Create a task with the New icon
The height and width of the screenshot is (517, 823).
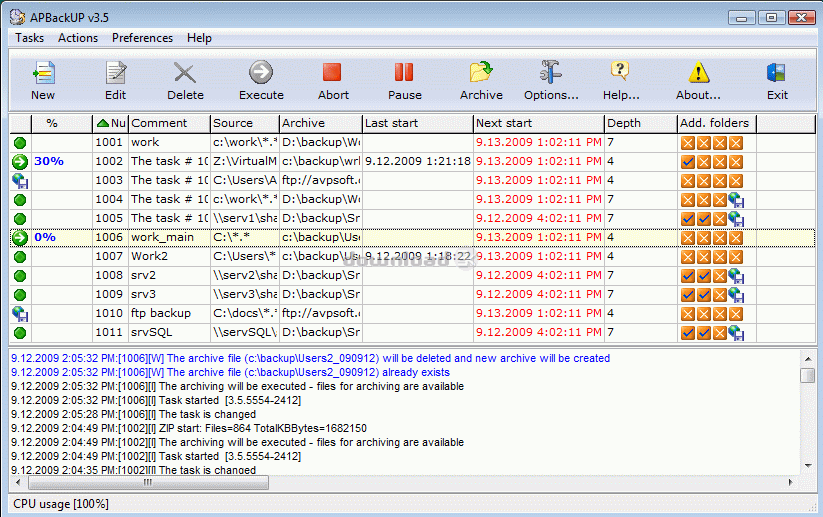tap(43, 73)
